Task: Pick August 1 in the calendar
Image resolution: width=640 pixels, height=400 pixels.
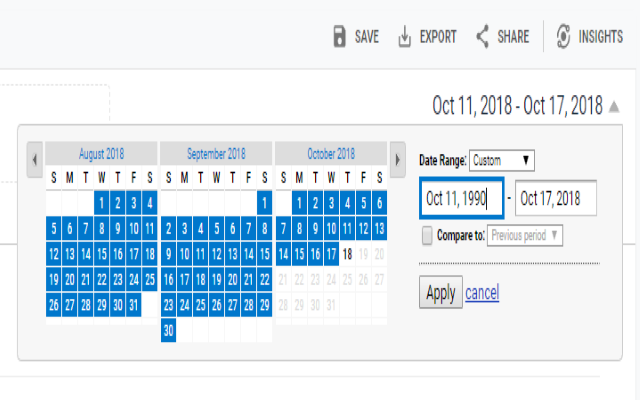Action: click(x=101, y=203)
